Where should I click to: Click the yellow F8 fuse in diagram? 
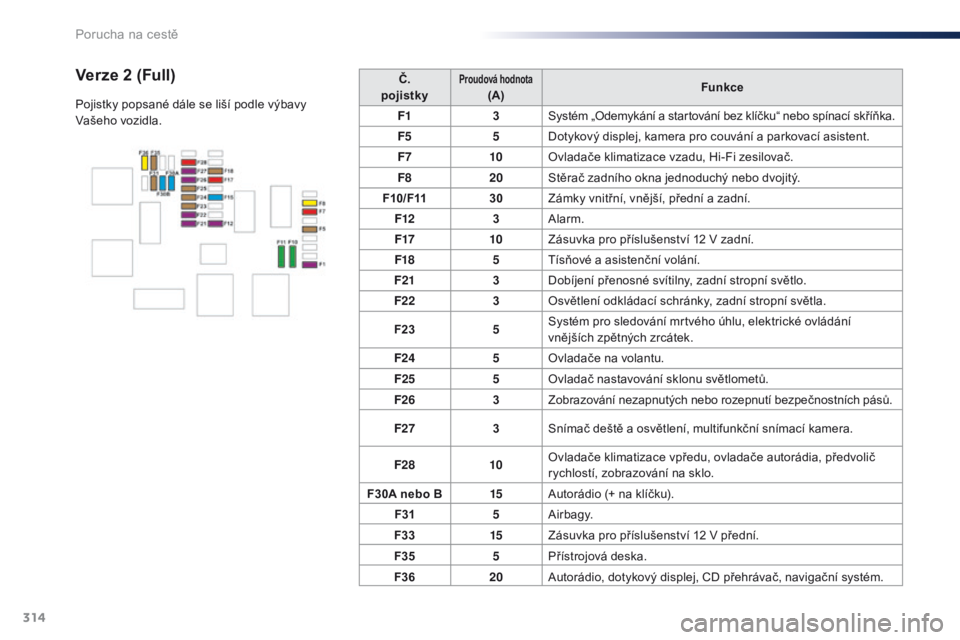pyautogui.click(x=310, y=203)
